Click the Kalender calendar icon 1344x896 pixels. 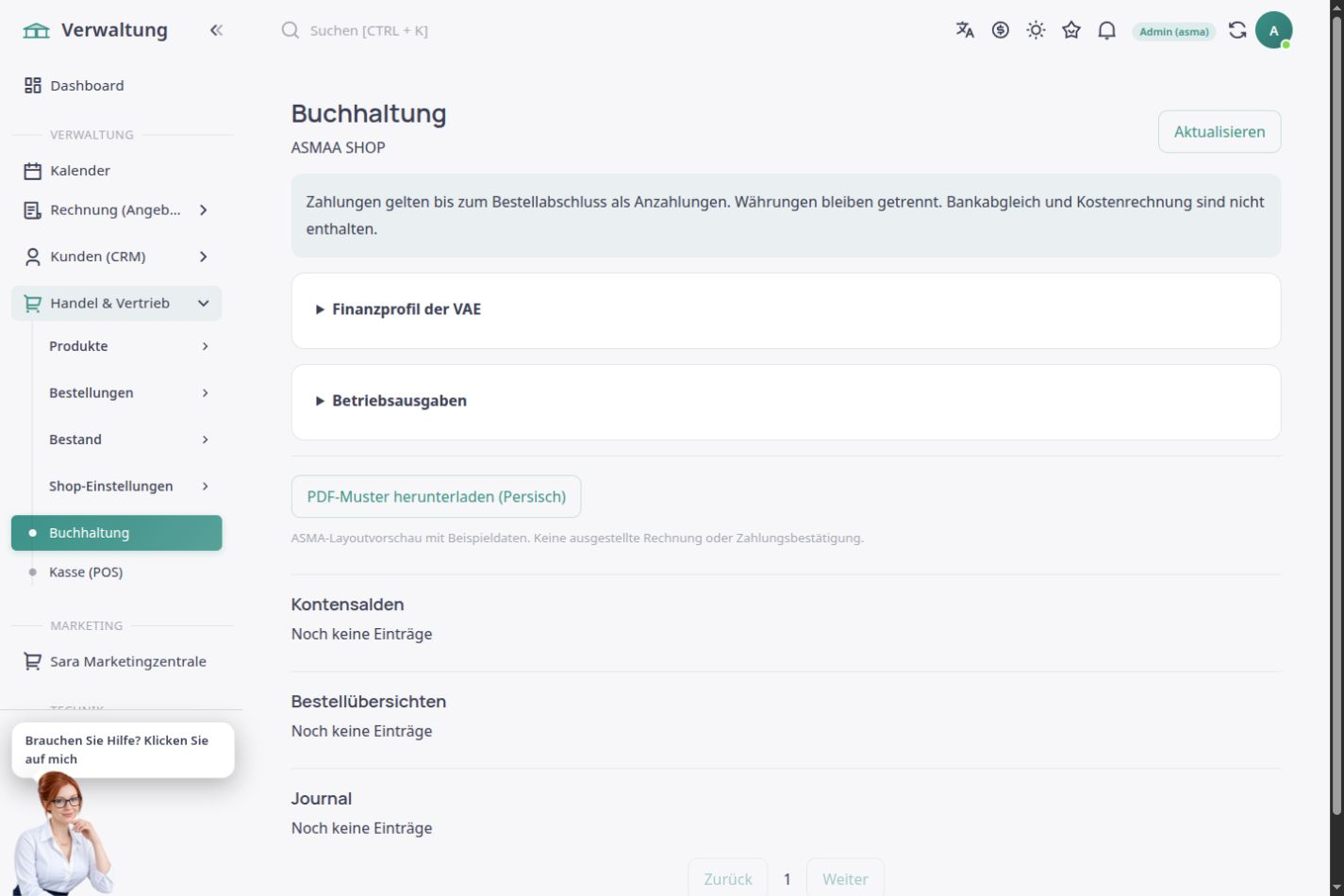click(33, 171)
